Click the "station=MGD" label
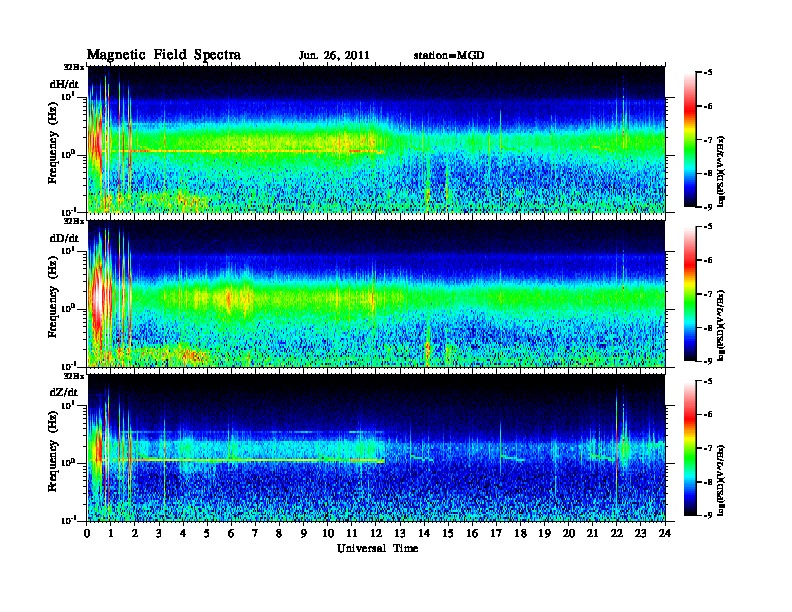 449,56
